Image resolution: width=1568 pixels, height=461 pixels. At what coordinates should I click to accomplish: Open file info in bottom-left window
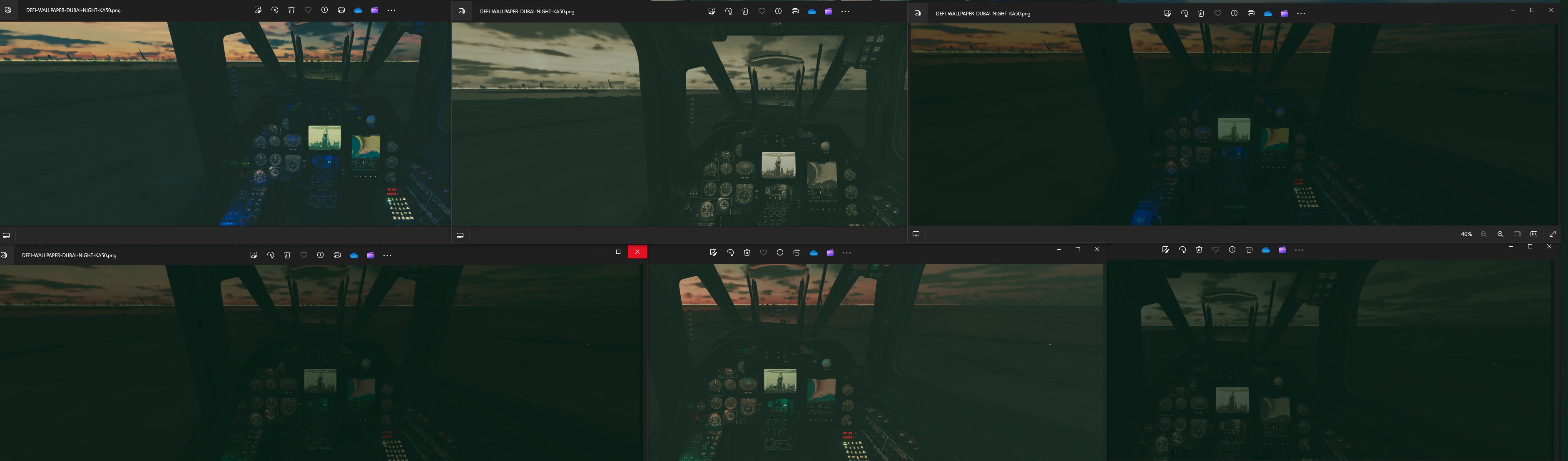tap(320, 255)
